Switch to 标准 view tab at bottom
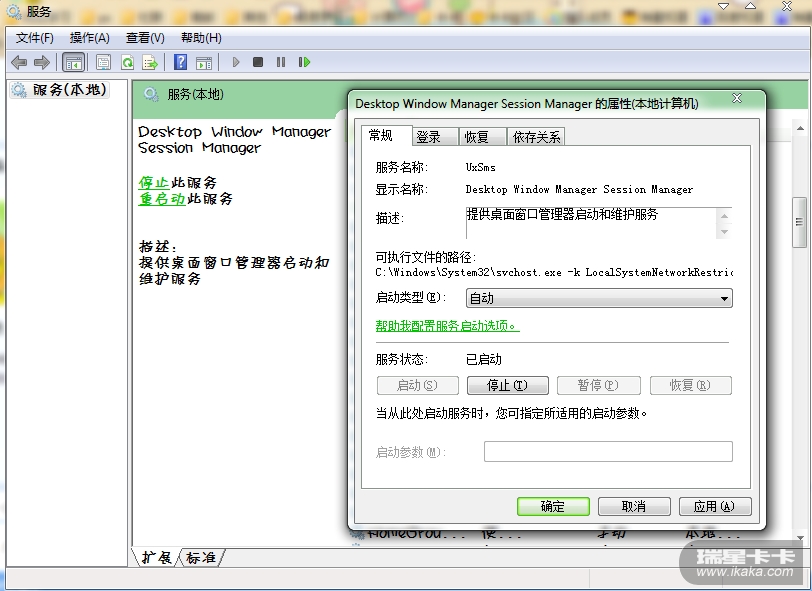This screenshot has width=812, height=591. (201, 557)
